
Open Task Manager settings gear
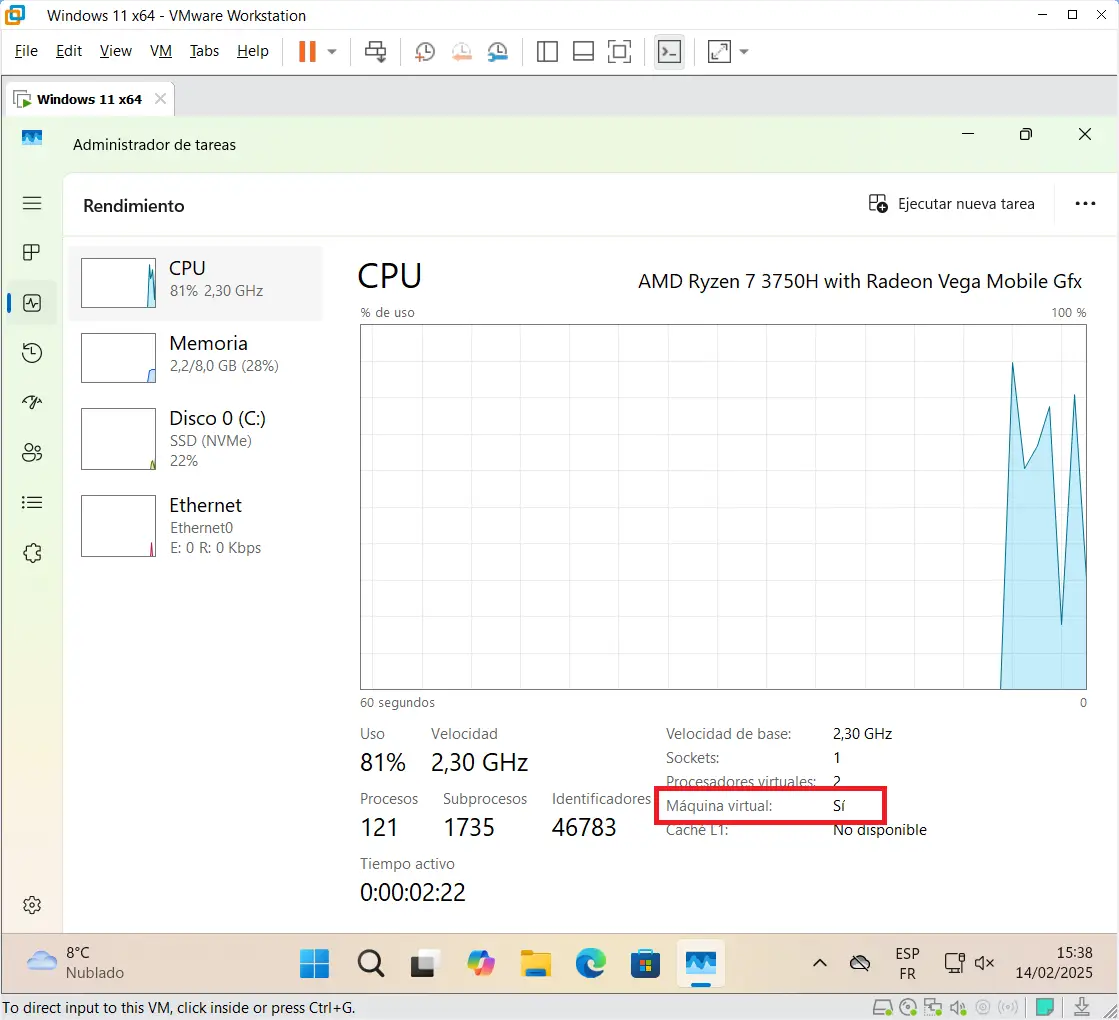32,905
